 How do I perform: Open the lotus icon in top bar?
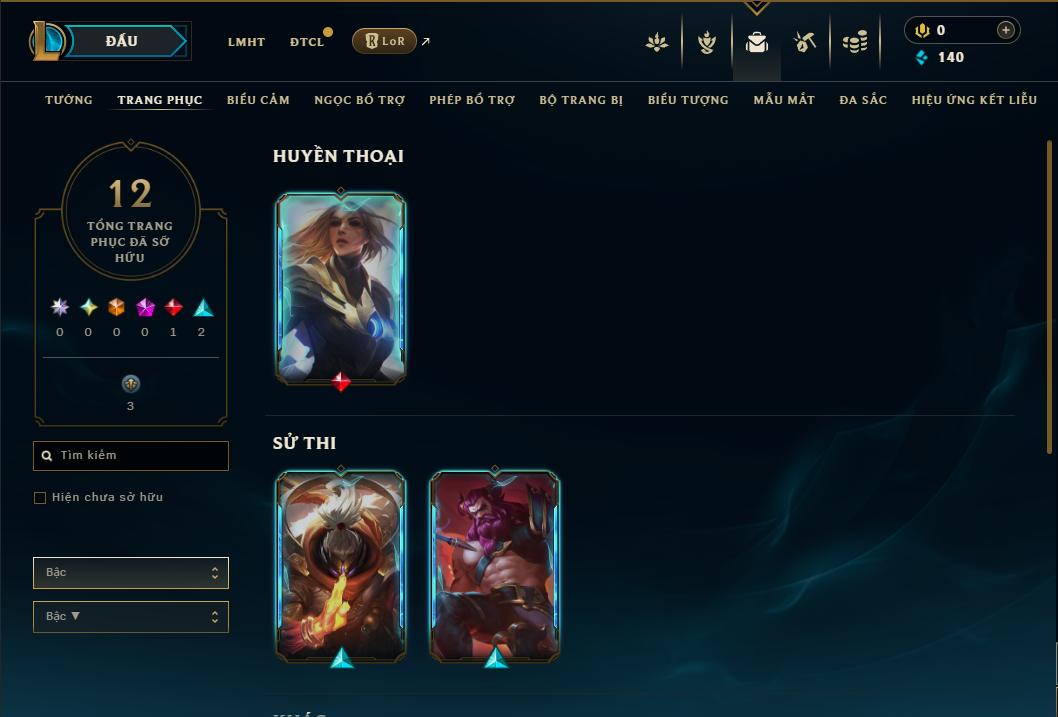coord(657,42)
